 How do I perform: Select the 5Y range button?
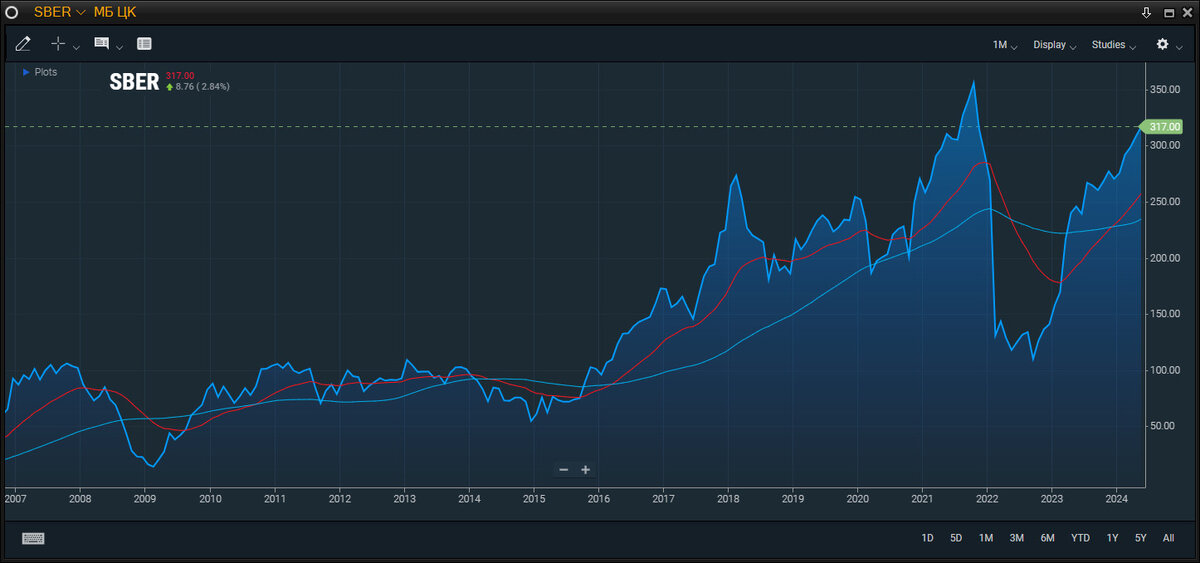point(1140,538)
